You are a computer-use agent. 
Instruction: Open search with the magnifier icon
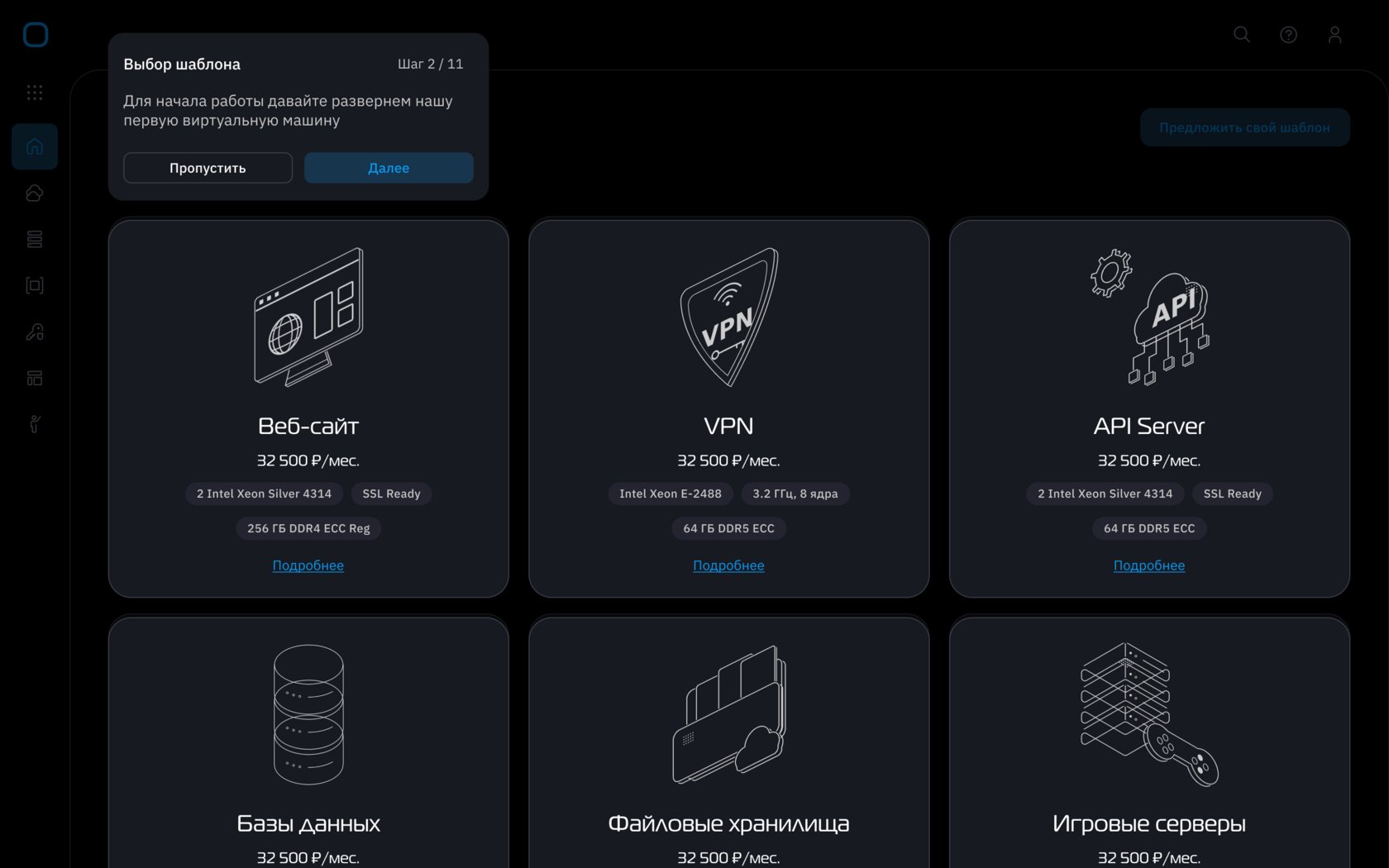click(1242, 35)
